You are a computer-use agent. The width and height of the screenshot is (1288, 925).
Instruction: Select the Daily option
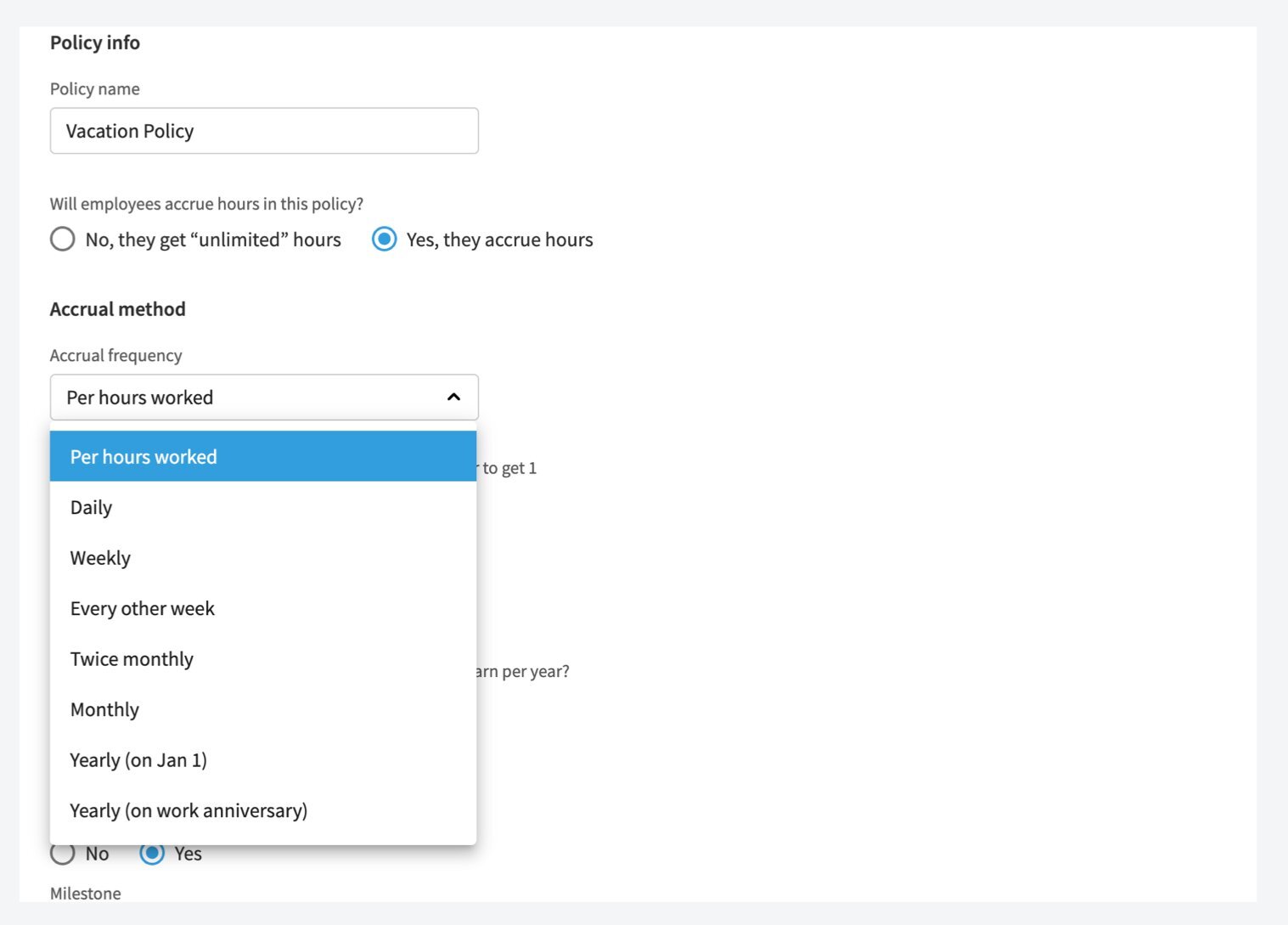92,508
